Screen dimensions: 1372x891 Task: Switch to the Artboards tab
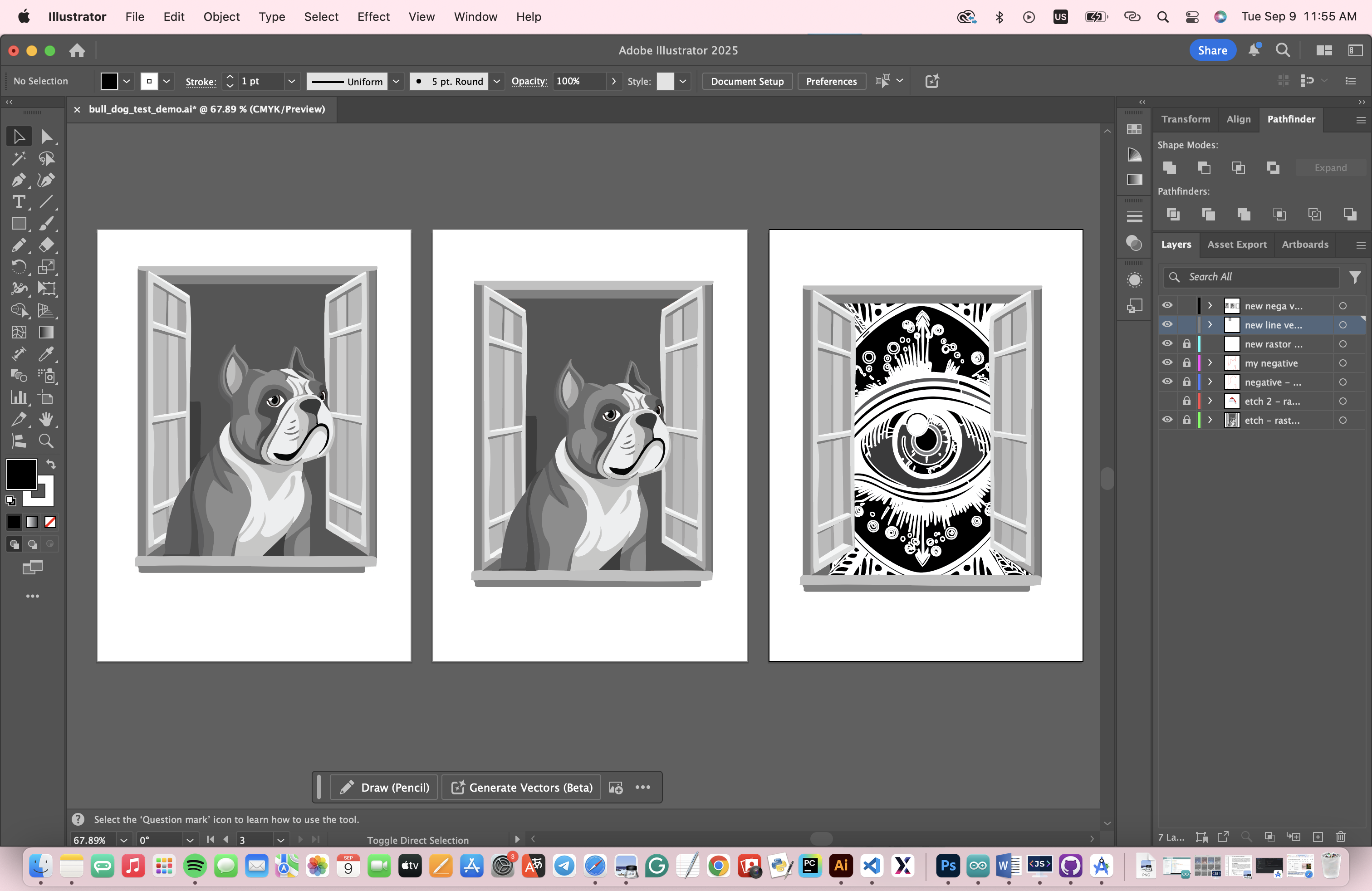click(x=1304, y=245)
